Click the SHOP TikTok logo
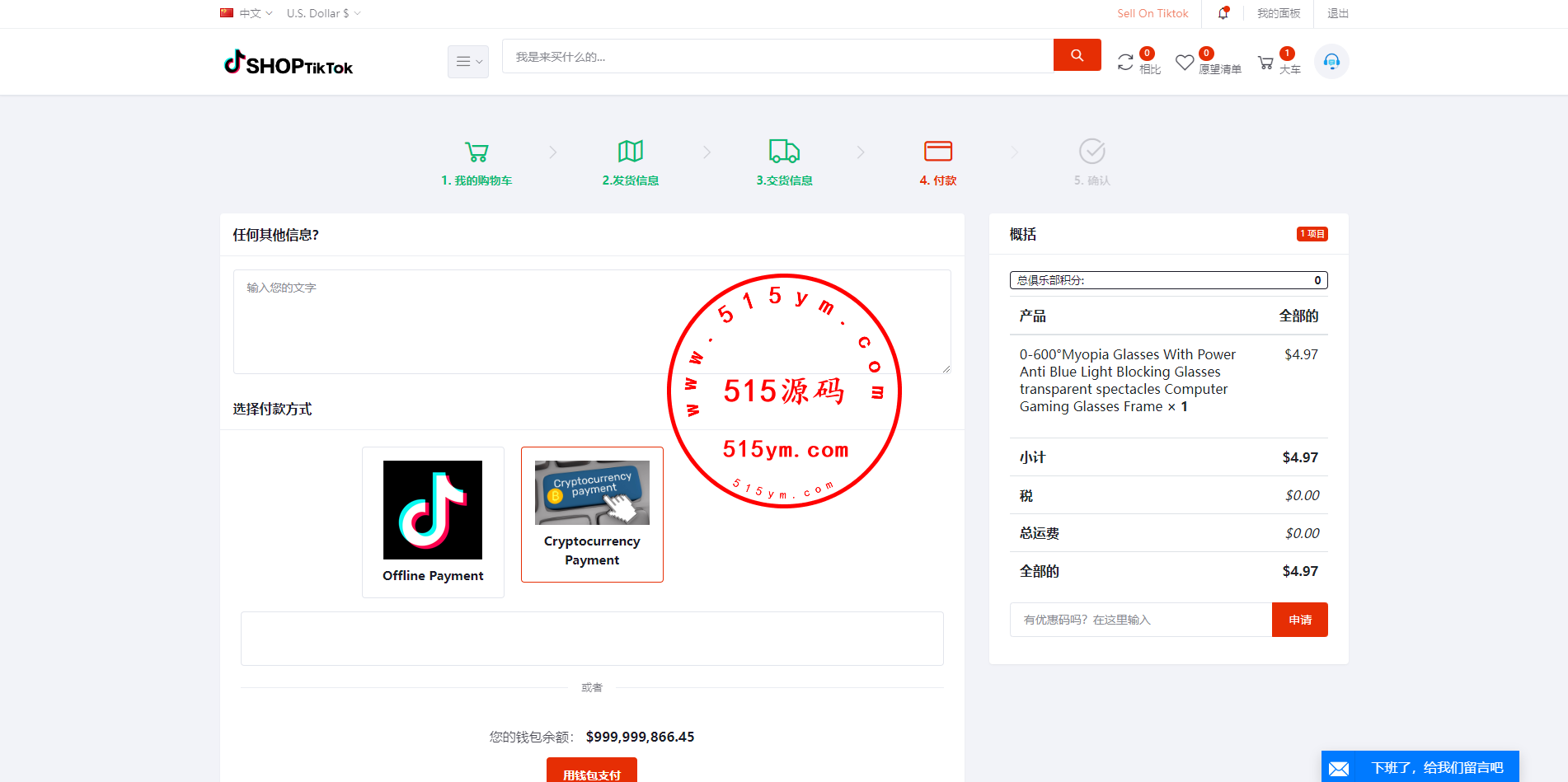1568x782 pixels. coord(289,63)
